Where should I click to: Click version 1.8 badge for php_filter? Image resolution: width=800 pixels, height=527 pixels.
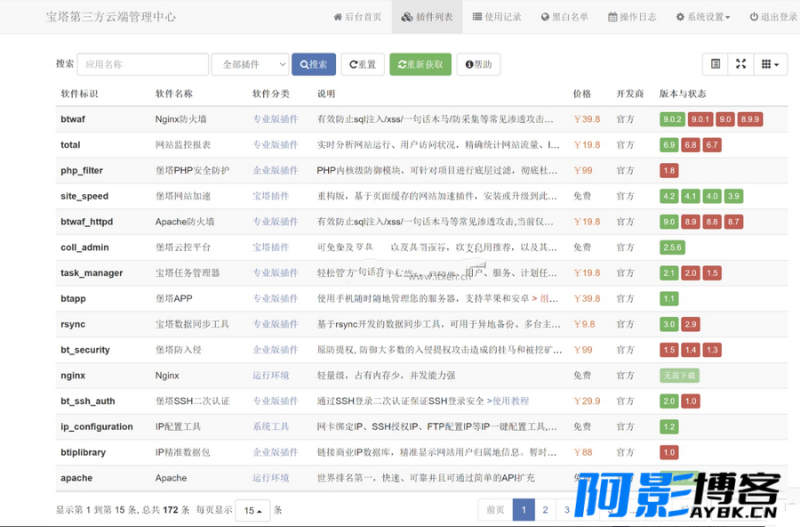pos(669,170)
